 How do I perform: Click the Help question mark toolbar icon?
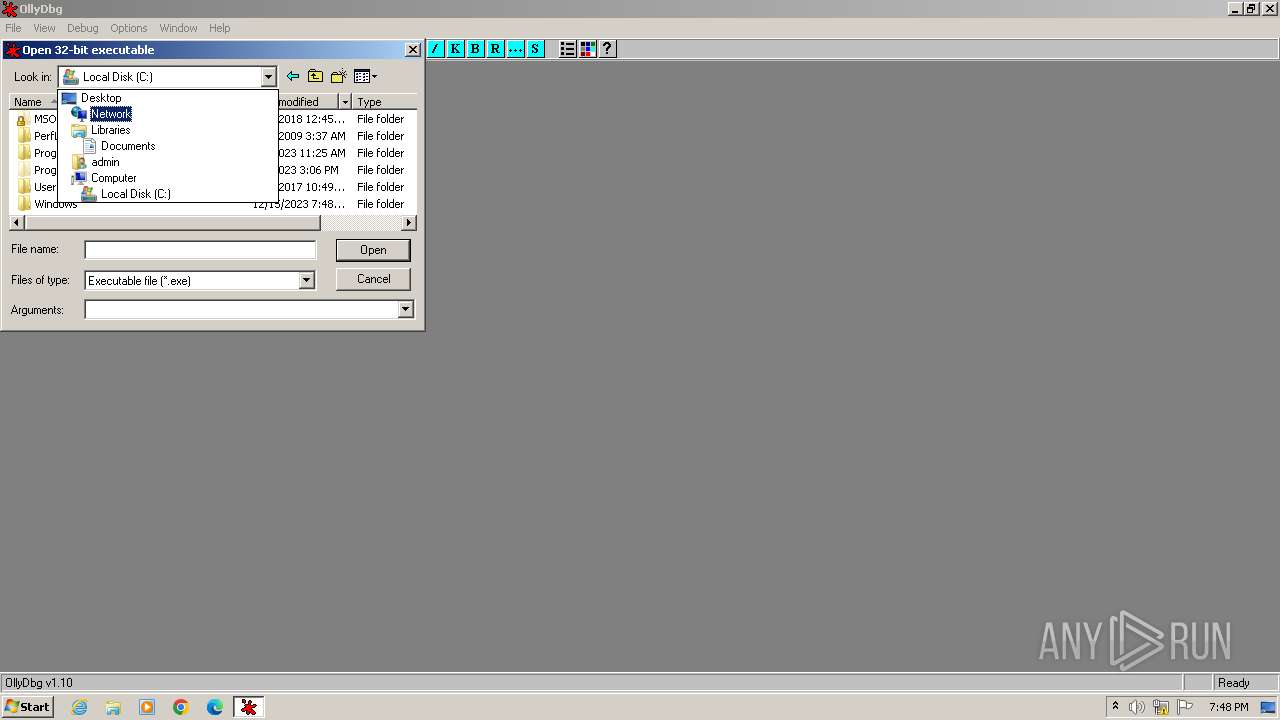click(x=608, y=49)
